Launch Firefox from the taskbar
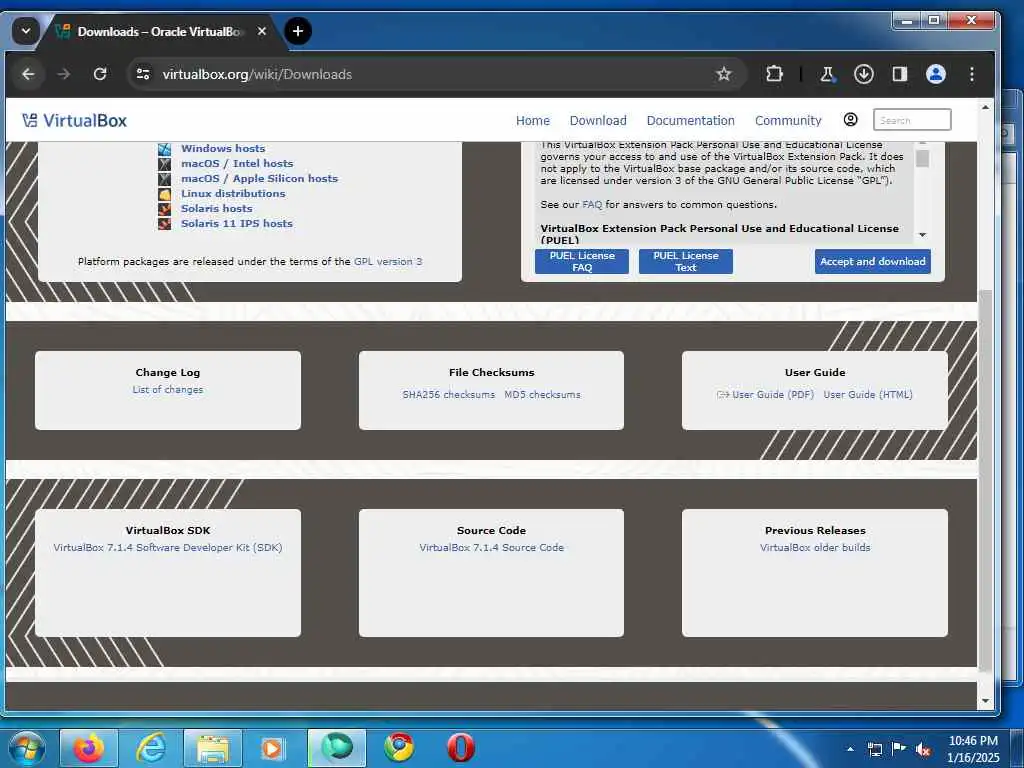 click(89, 748)
